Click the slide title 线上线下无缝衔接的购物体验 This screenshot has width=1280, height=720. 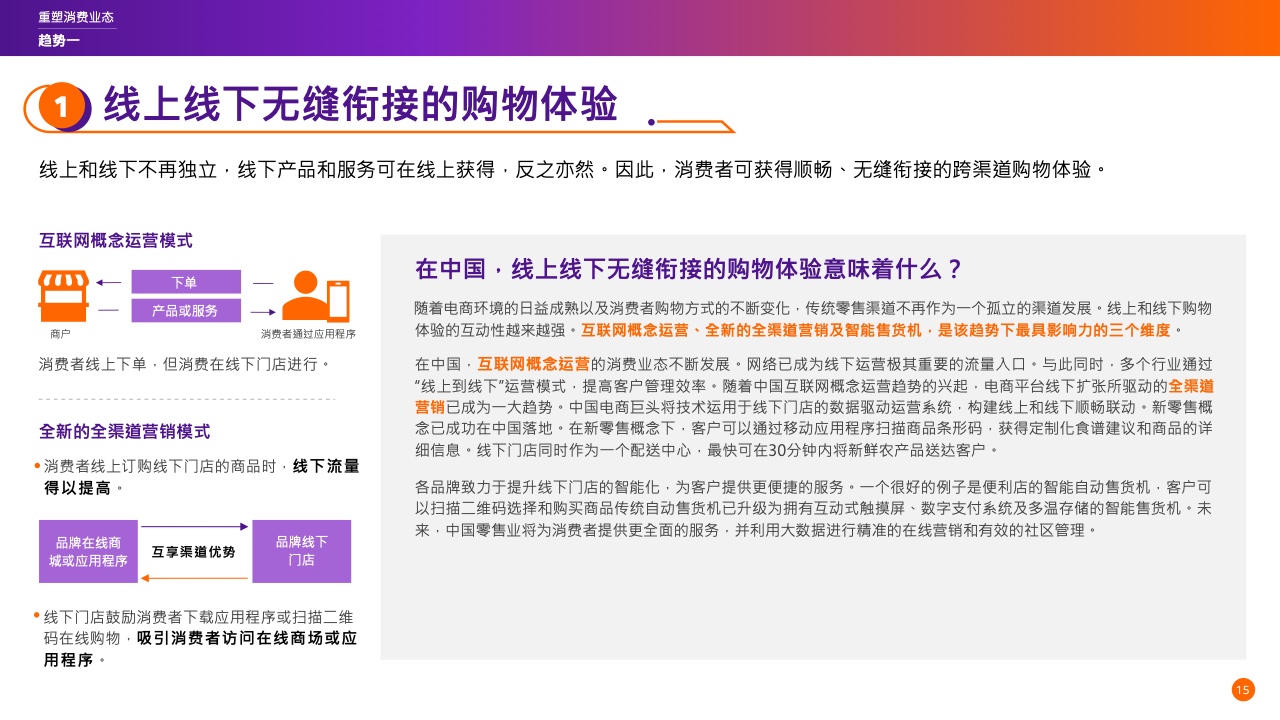click(360, 105)
